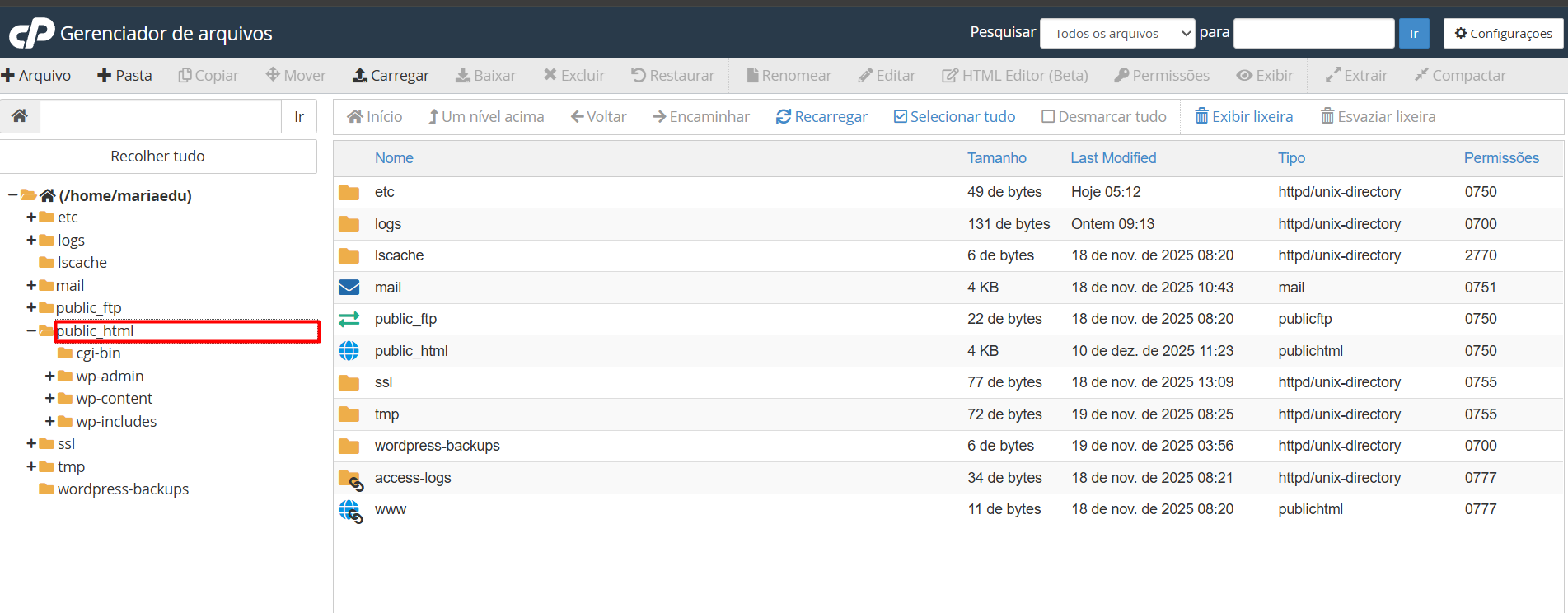Expand the wp-admin tree folder
Screen dimensions: 1568x613
pyautogui.click(x=50, y=376)
